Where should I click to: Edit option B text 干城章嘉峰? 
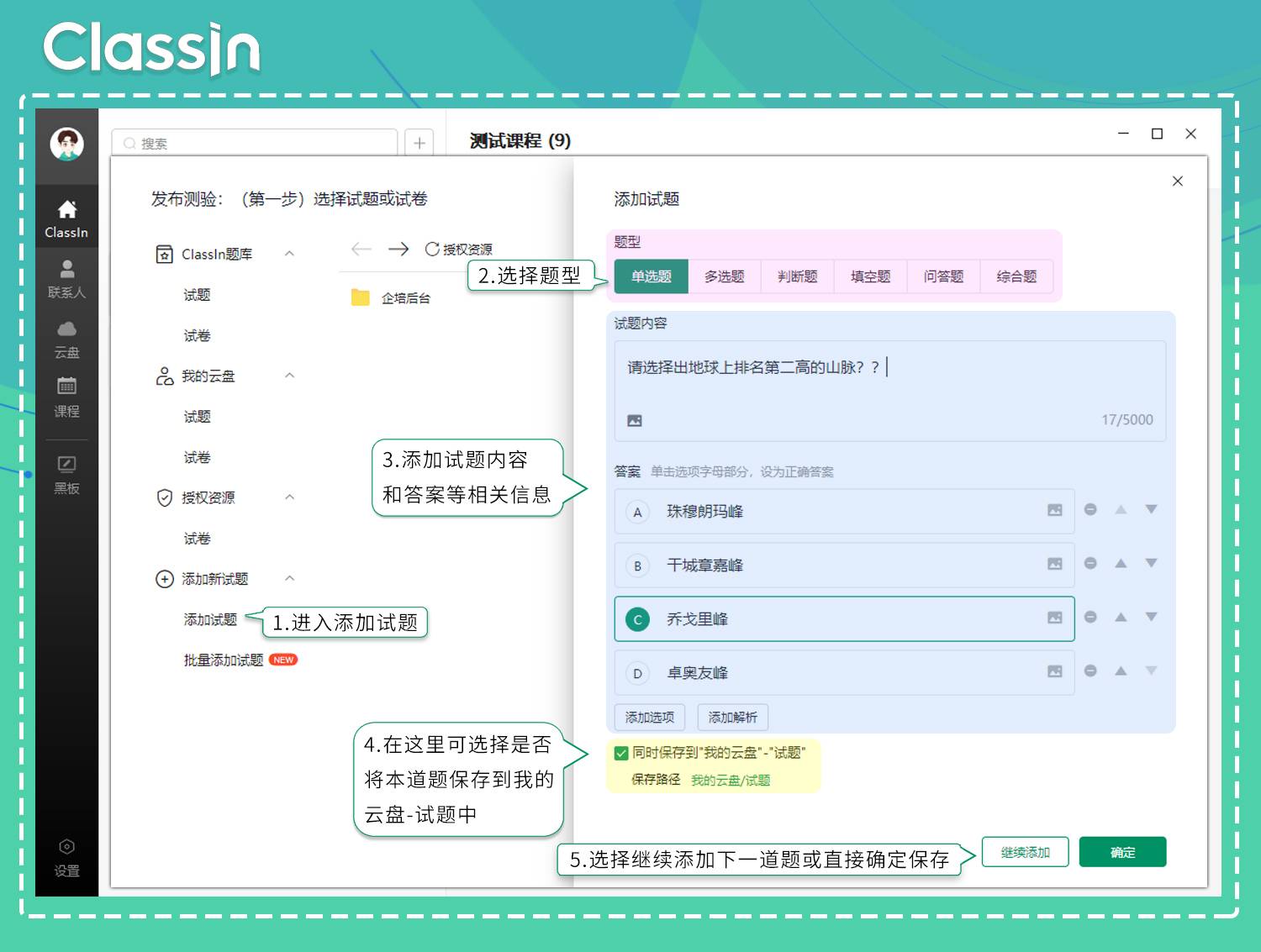click(x=705, y=565)
